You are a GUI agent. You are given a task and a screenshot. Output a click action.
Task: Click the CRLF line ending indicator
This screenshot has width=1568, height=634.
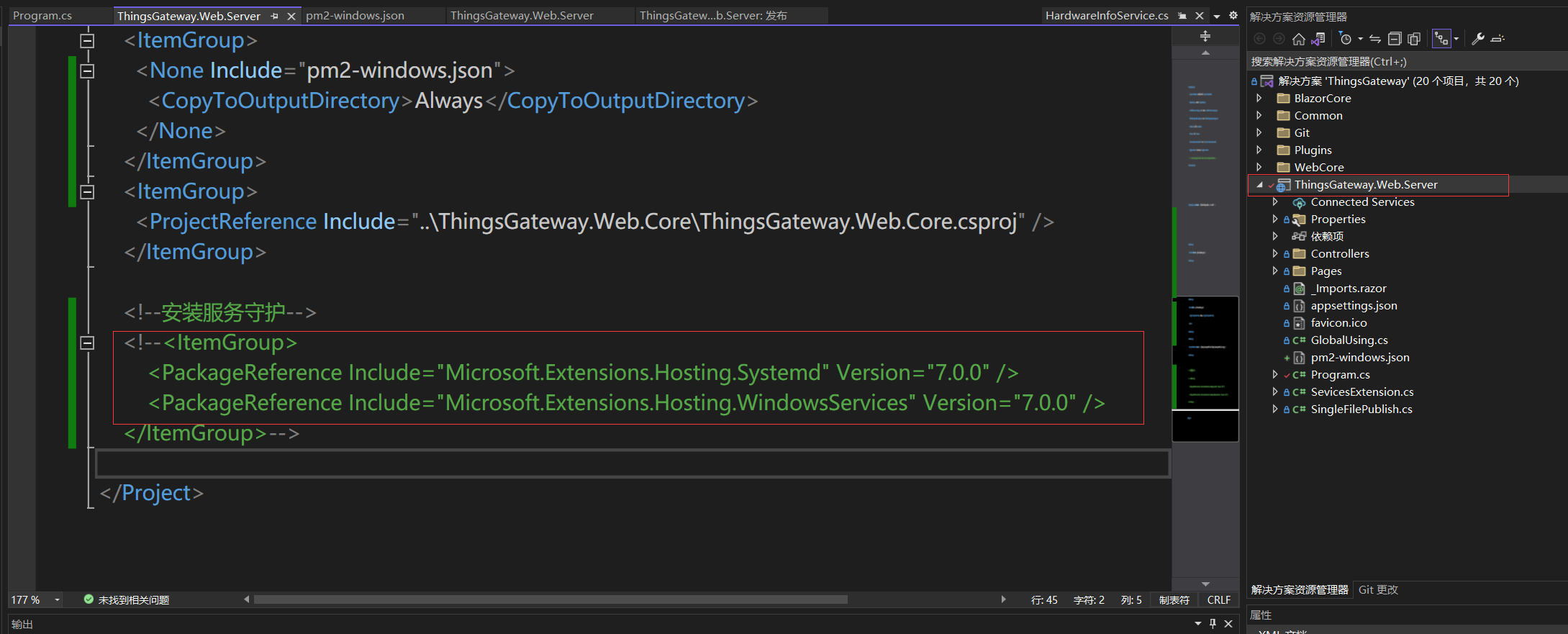pyautogui.click(x=1218, y=599)
